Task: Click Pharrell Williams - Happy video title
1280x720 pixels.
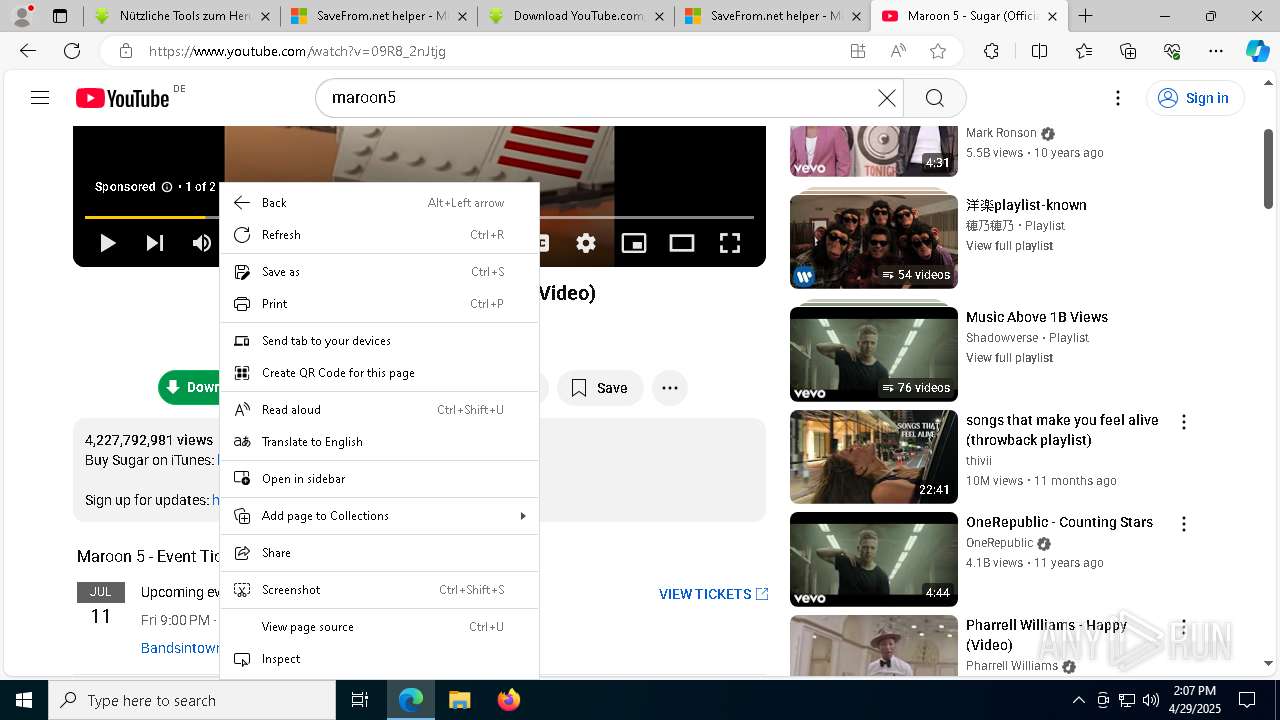Action: pos(1047,635)
